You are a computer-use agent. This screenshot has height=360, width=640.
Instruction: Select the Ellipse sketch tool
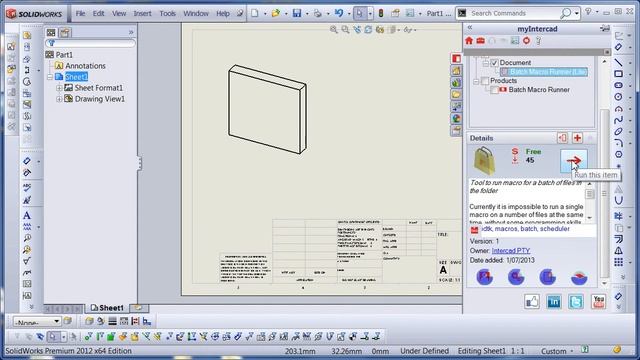[x=618, y=131]
